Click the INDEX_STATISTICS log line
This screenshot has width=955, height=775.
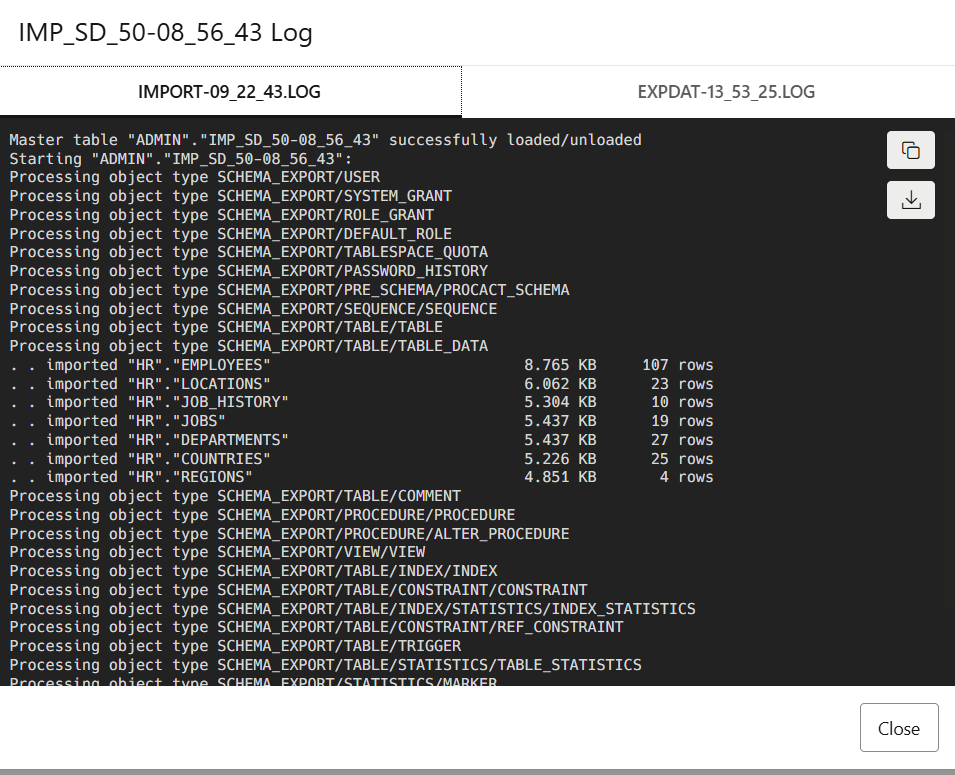coord(353,609)
